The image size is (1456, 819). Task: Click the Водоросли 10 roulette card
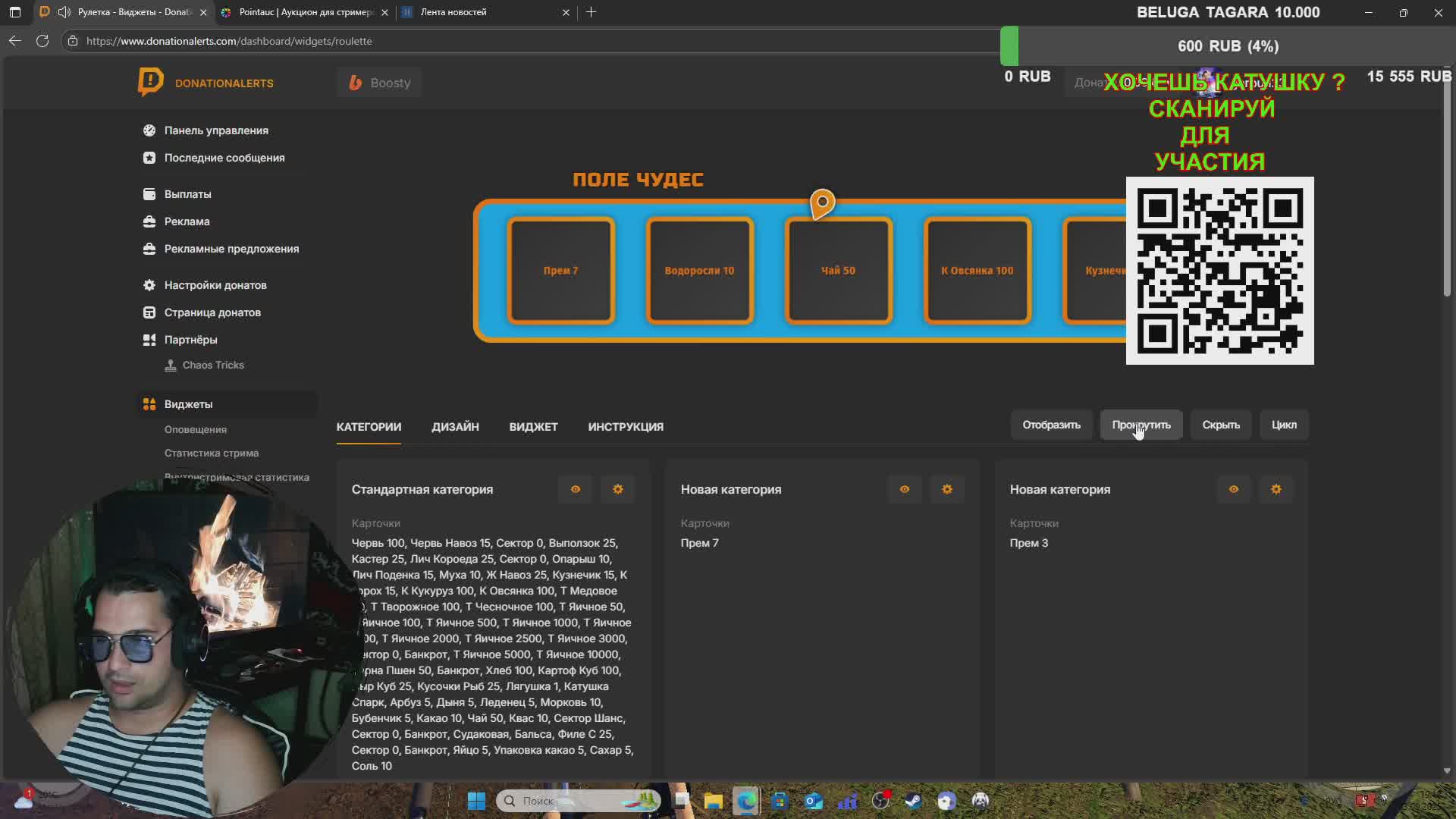point(699,271)
